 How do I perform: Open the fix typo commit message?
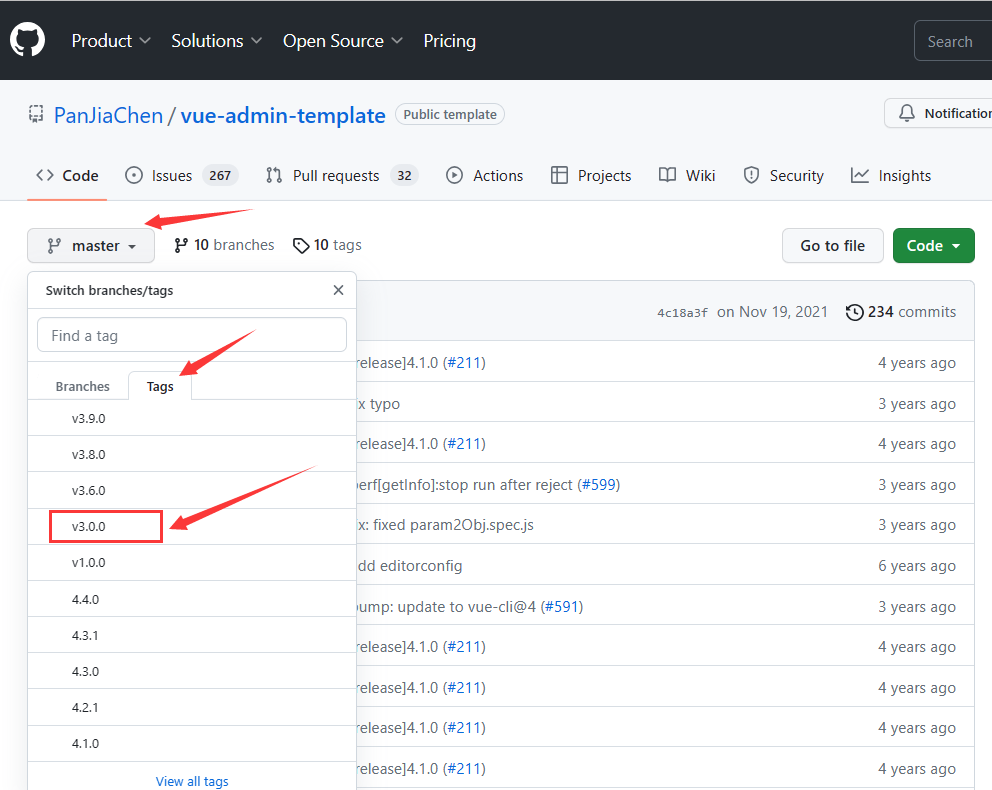pyautogui.click(x=378, y=404)
